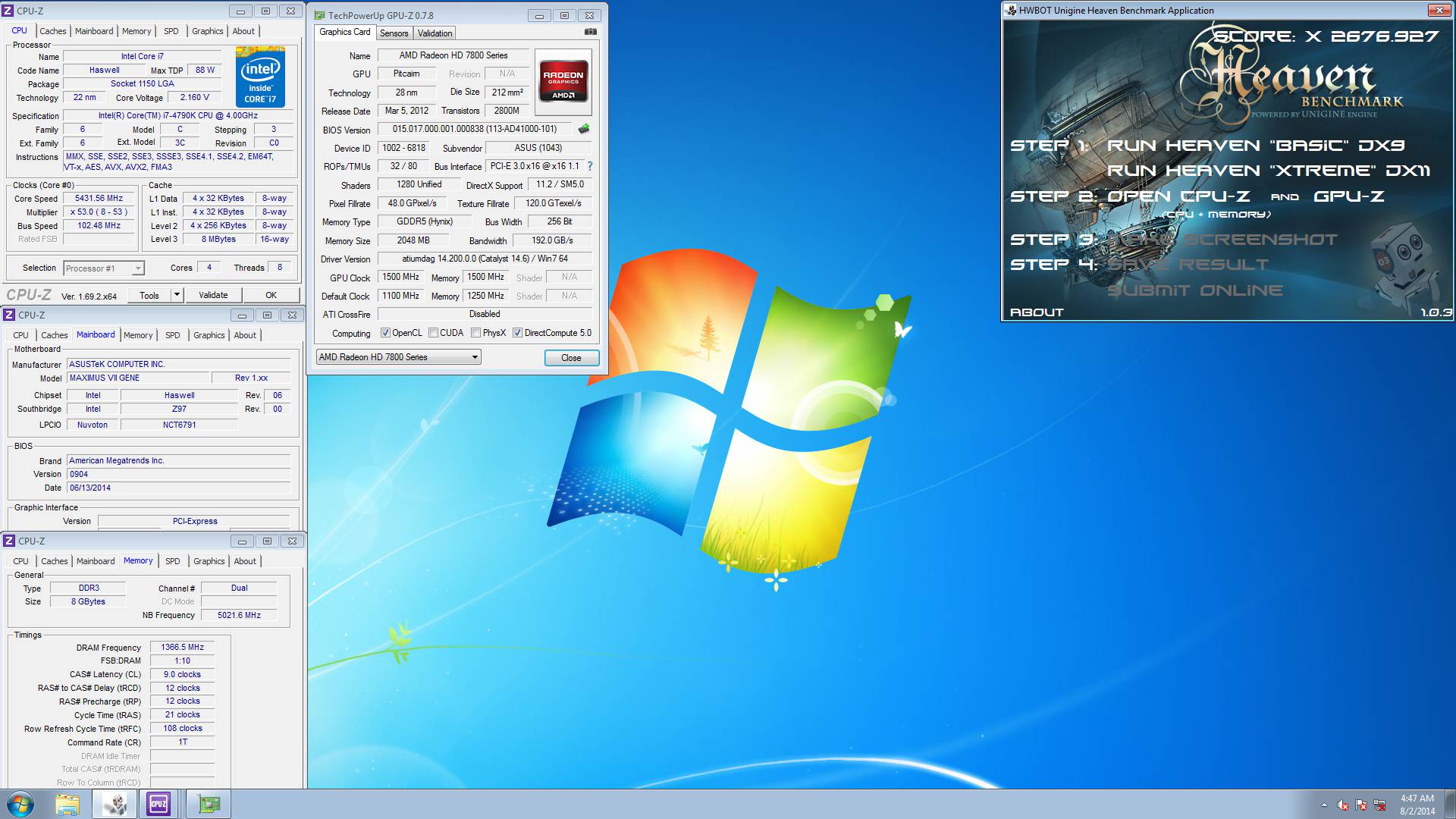
Task: Click the Action Center flag tray icon
Action: point(1361,805)
